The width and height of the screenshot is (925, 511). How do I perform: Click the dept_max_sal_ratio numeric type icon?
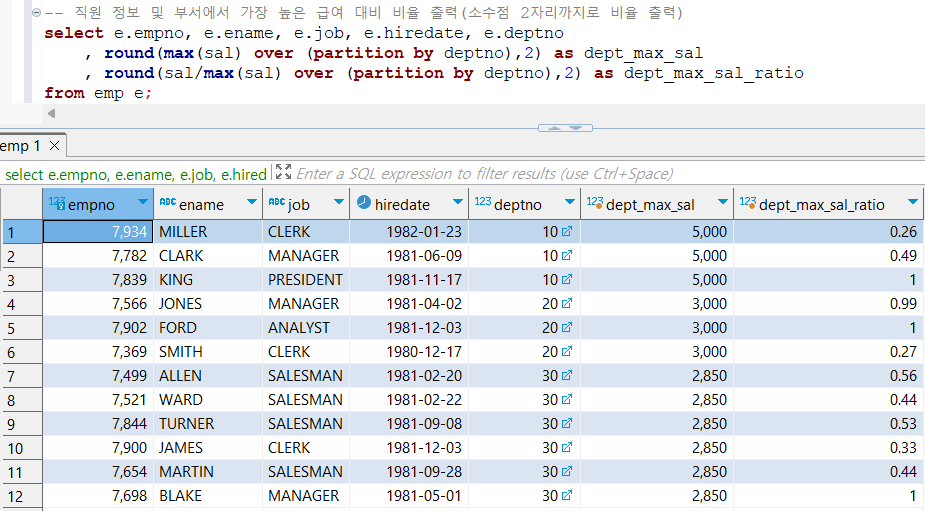click(748, 202)
